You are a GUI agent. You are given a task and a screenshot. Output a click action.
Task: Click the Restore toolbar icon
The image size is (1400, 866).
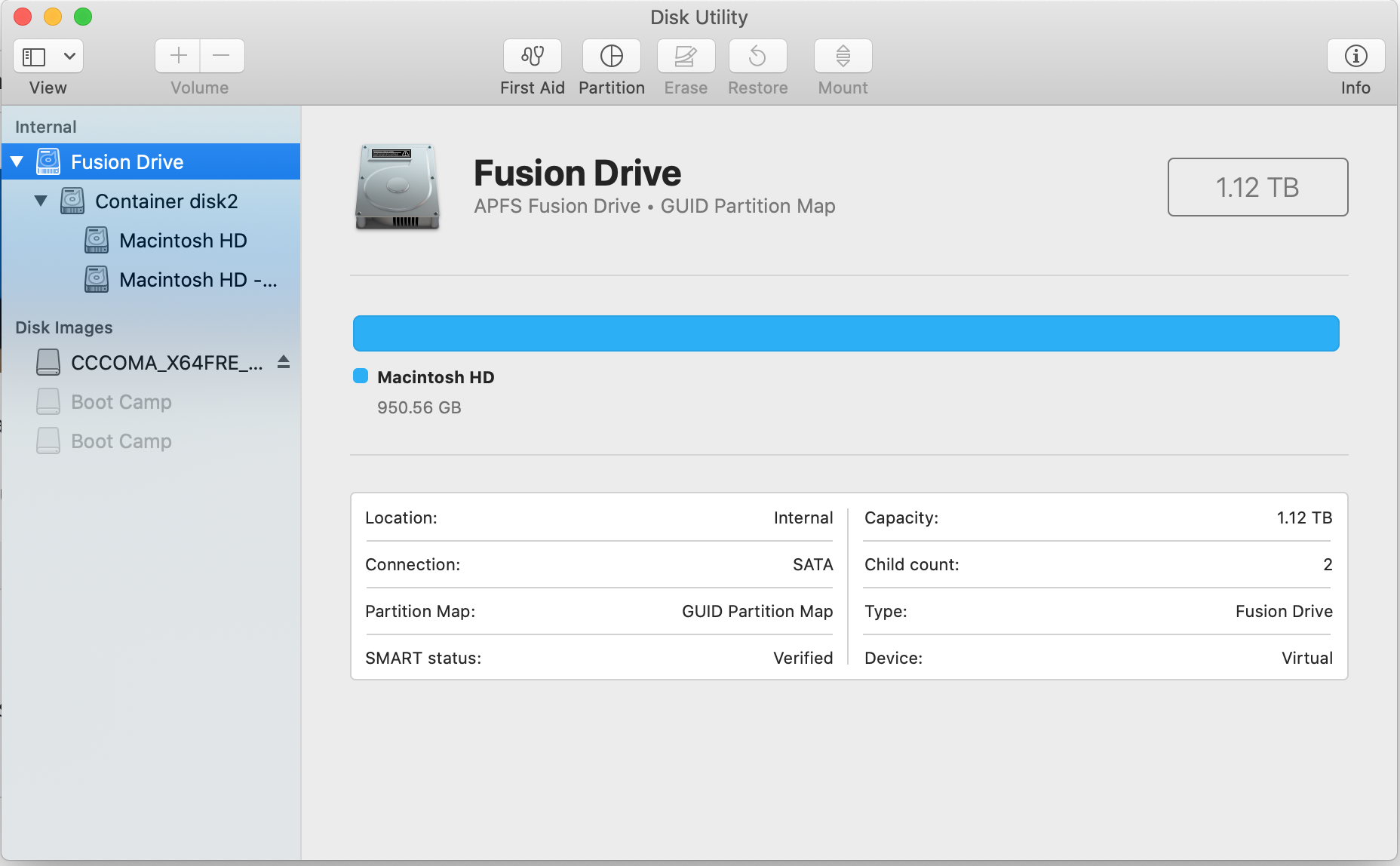[x=757, y=57]
